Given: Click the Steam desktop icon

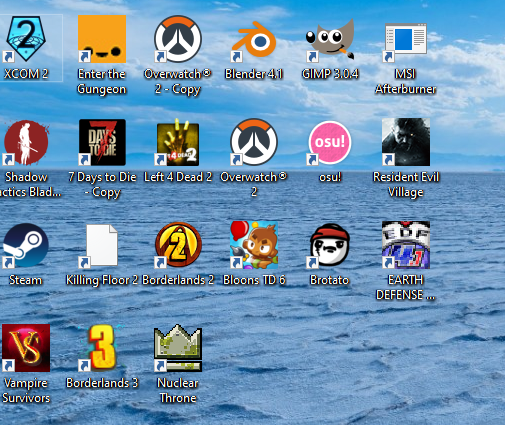Looking at the screenshot, I should tap(26, 245).
